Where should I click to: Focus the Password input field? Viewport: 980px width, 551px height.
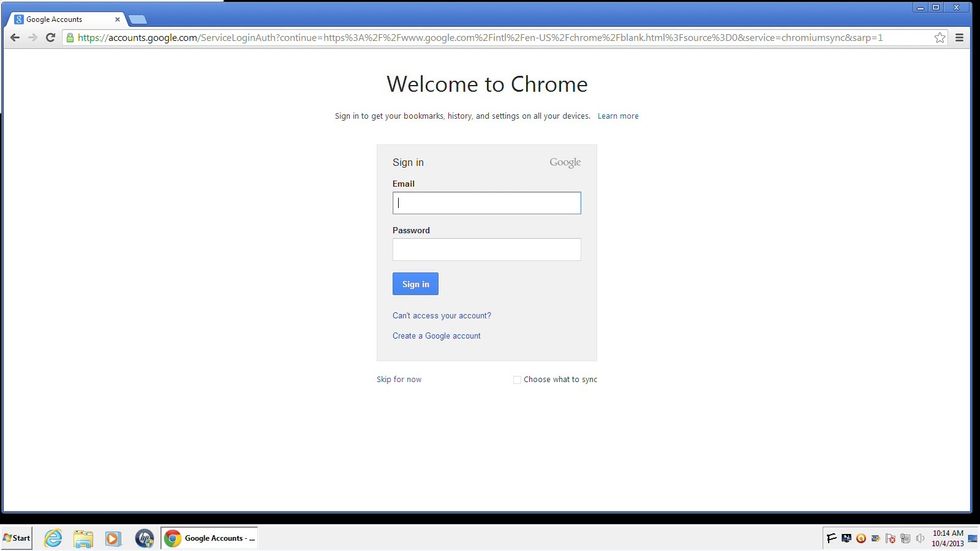[x=486, y=250]
